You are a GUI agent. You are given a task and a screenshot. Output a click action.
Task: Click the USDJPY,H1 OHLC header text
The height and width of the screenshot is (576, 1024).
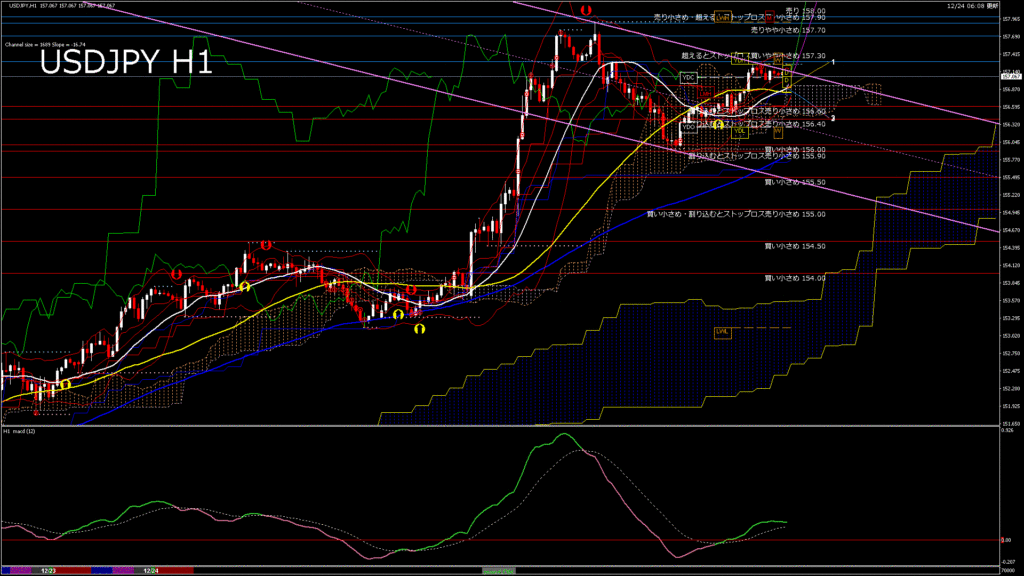pyautogui.click(x=62, y=6)
